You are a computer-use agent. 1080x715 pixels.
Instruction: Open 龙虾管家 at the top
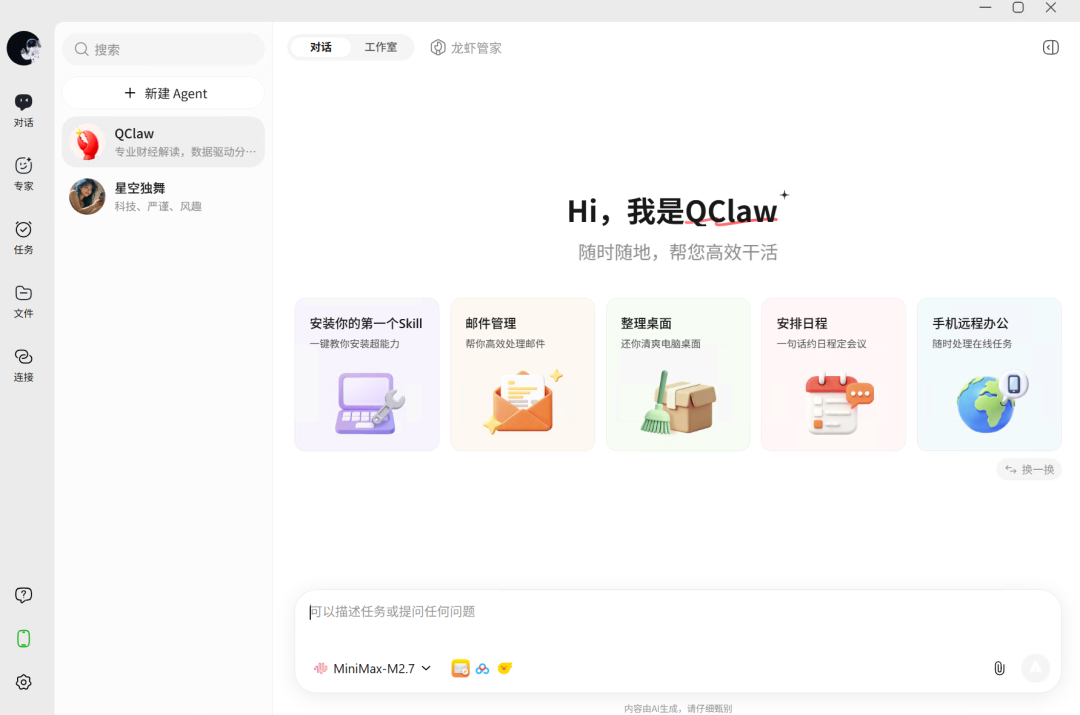click(x=466, y=47)
